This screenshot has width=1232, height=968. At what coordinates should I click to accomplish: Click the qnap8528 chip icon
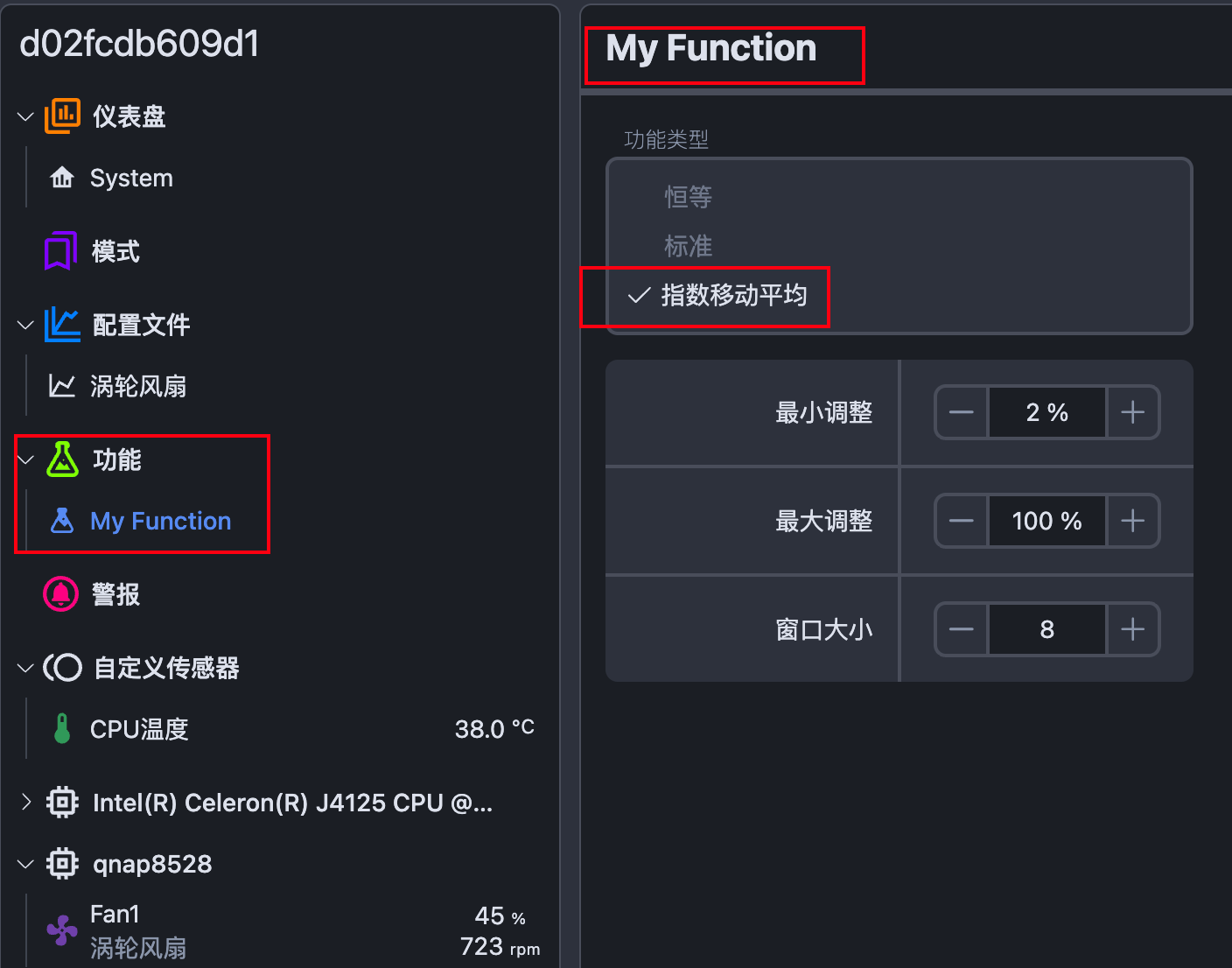coord(62,864)
